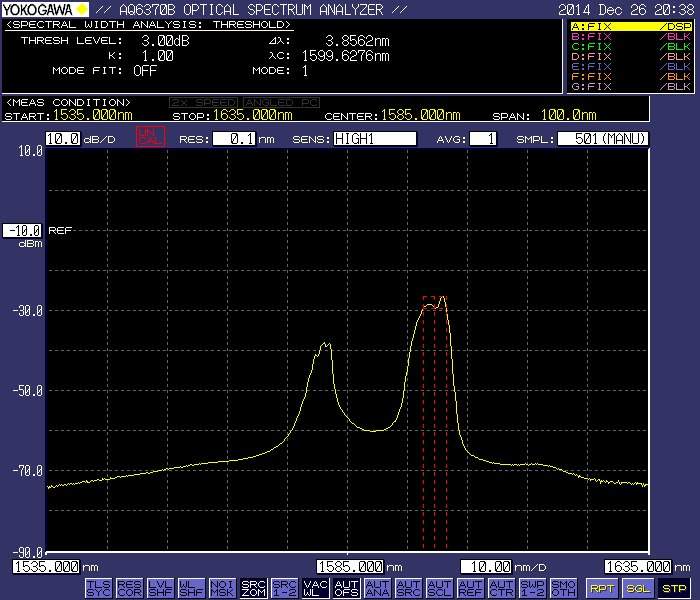The width and height of the screenshot is (700, 600).
Task: Toggle the STP stop sweep indicator
Action: [674, 588]
